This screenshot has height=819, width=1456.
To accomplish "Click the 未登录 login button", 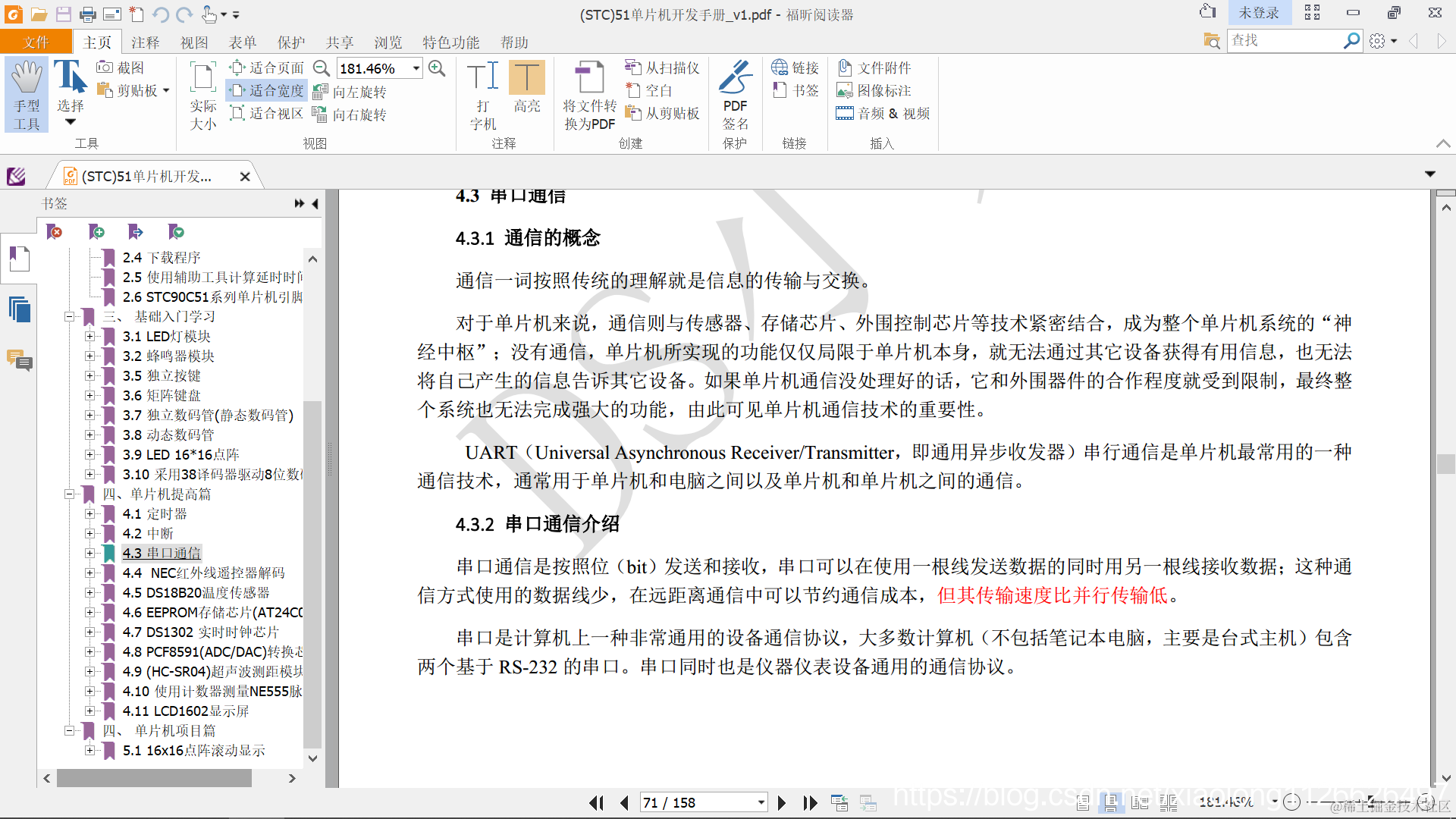I will pyautogui.click(x=1259, y=13).
